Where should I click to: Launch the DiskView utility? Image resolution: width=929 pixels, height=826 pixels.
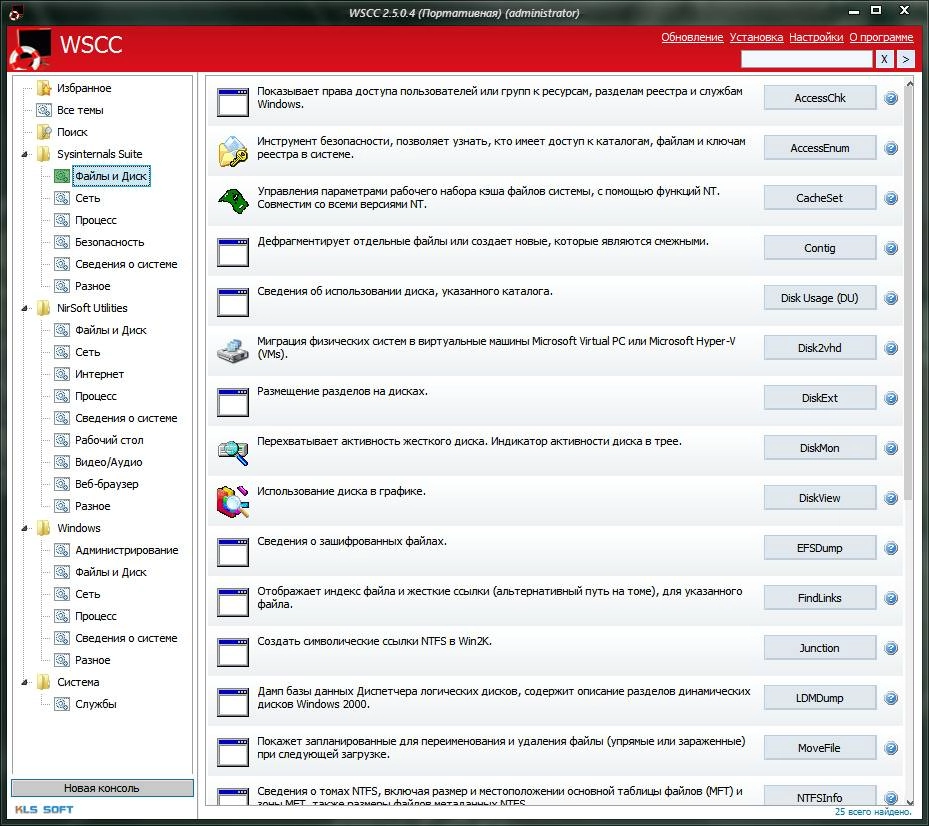819,498
